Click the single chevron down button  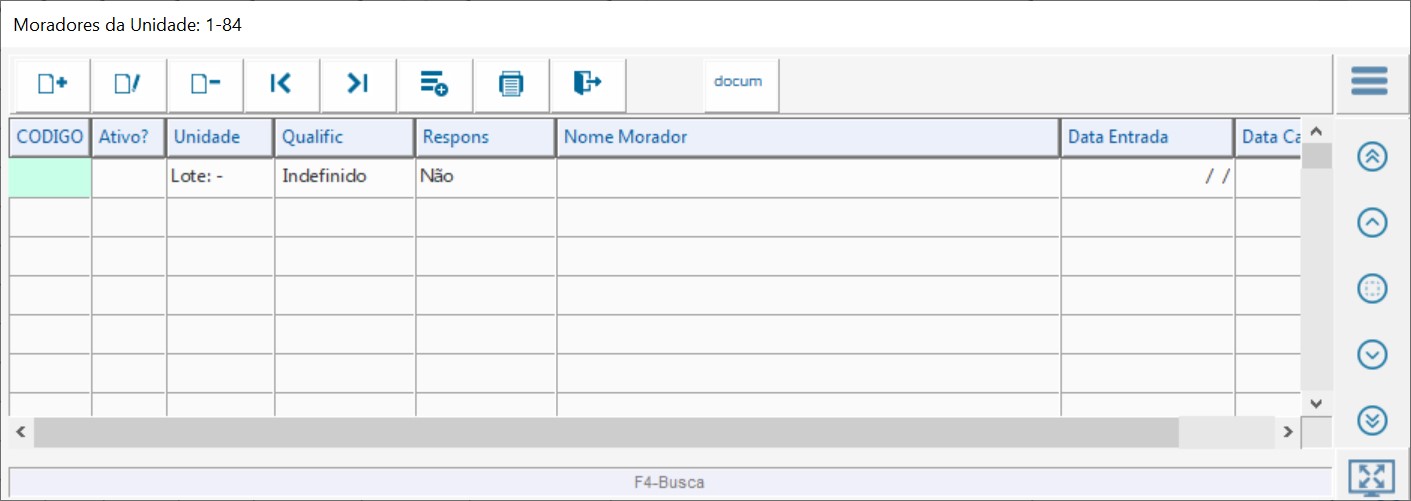(x=1372, y=354)
